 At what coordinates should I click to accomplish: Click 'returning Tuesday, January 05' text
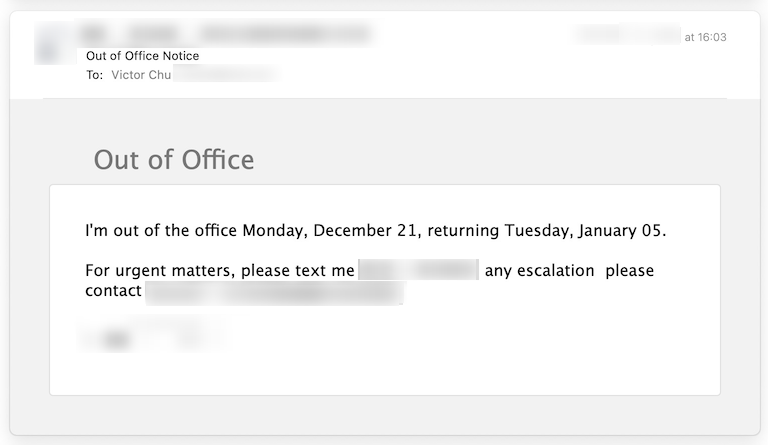[x=546, y=230]
